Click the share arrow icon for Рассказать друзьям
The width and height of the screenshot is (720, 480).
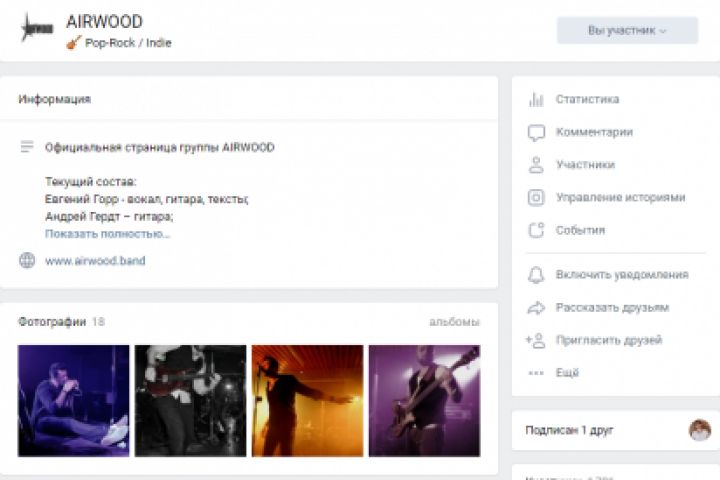tap(536, 308)
